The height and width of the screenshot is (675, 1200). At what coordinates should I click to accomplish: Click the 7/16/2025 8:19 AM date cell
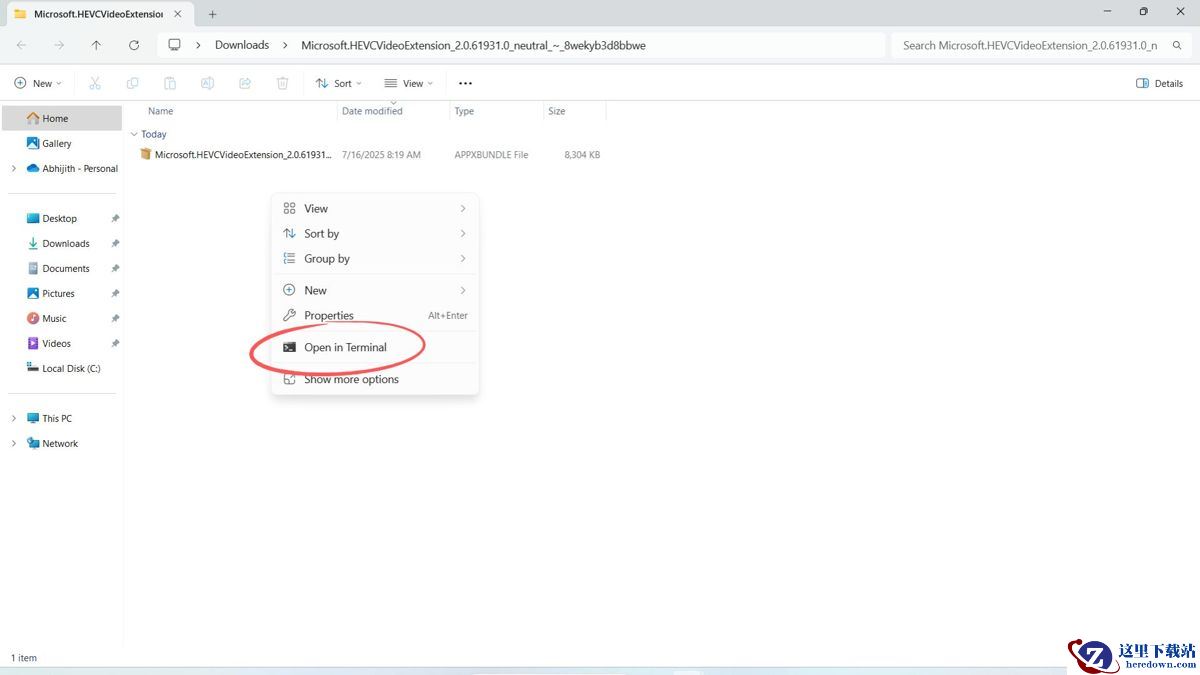coord(381,155)
